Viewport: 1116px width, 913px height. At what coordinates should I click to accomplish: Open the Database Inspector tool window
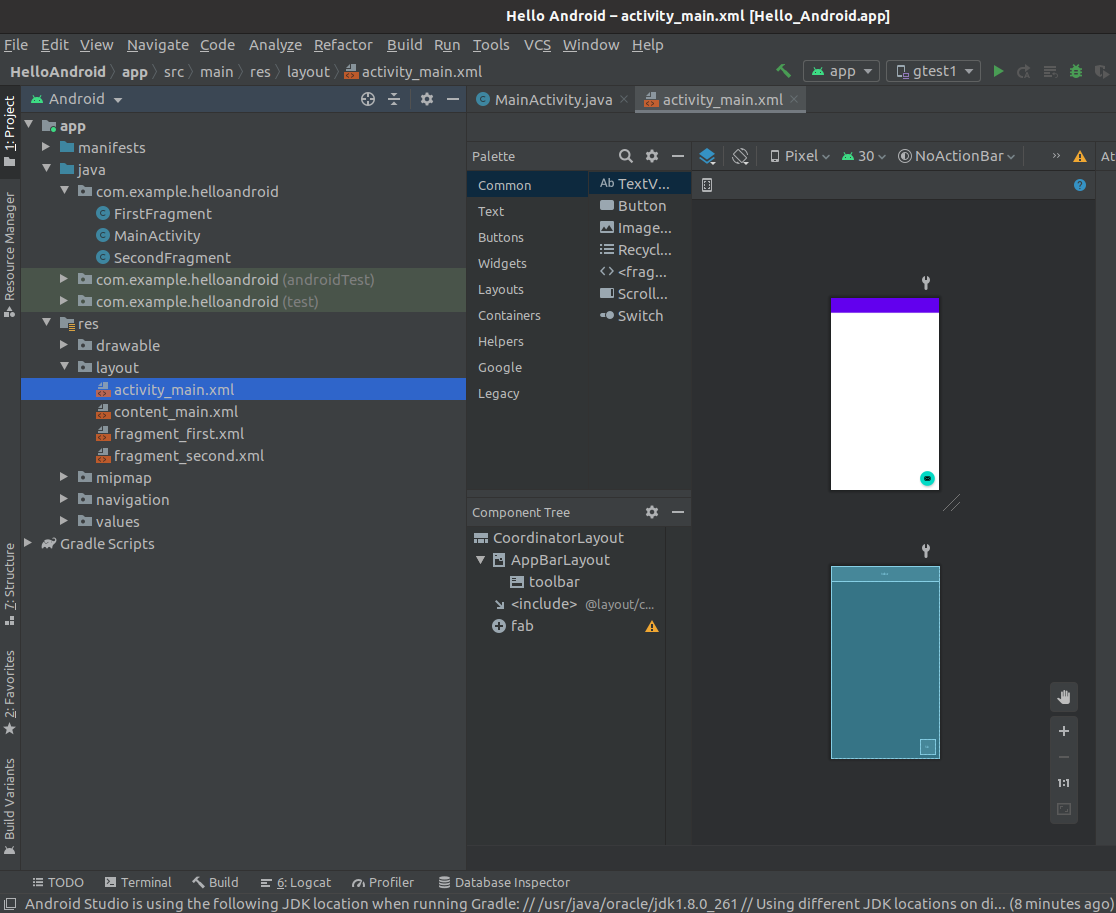click(x=504, y=882)
